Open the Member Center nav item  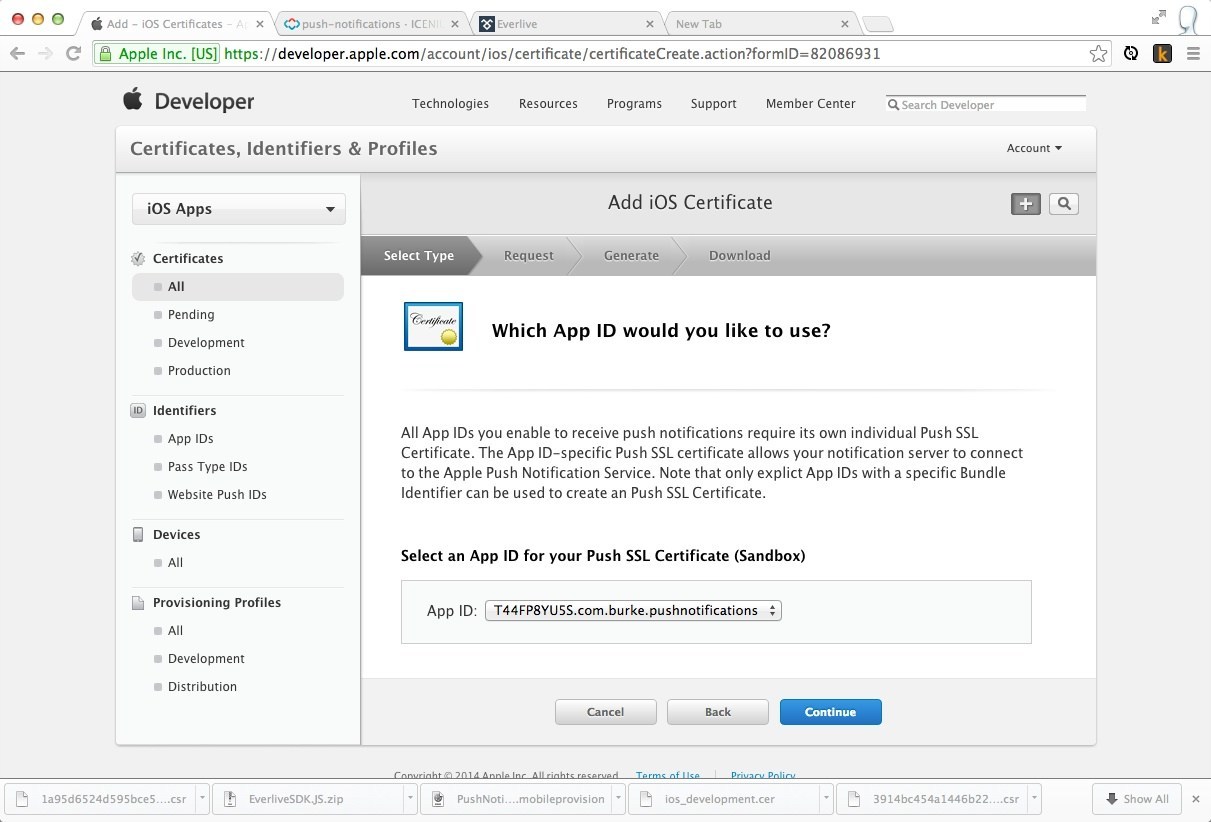point(810,104)
